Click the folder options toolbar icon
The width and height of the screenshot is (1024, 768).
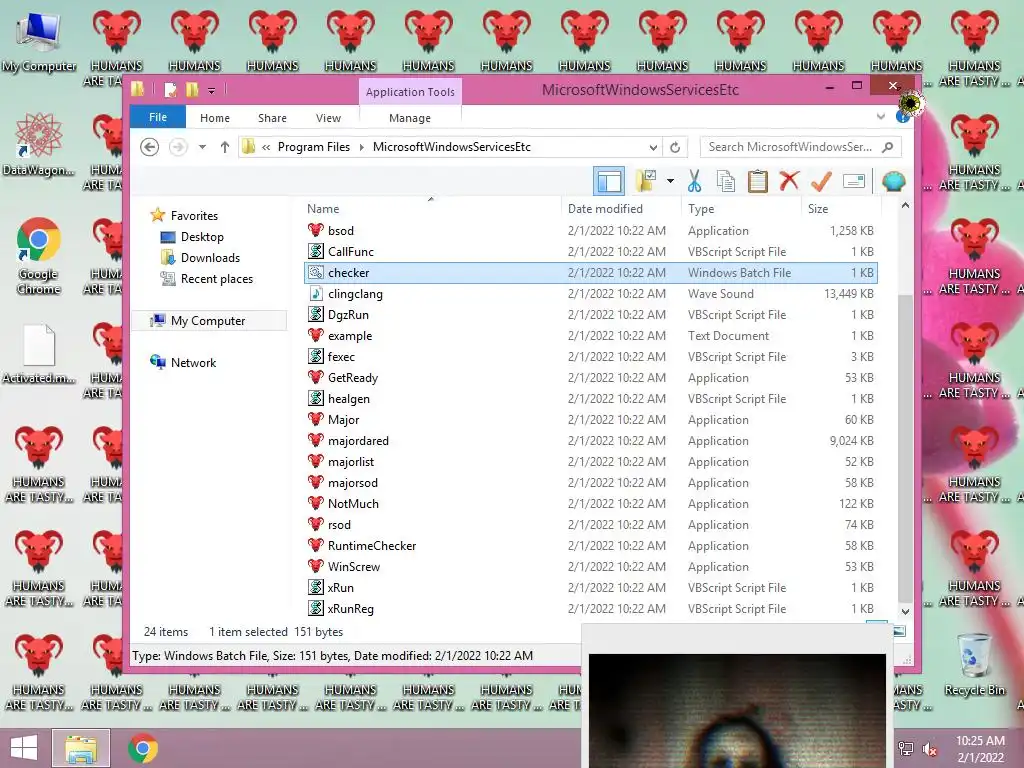click(x=646, y=181)
